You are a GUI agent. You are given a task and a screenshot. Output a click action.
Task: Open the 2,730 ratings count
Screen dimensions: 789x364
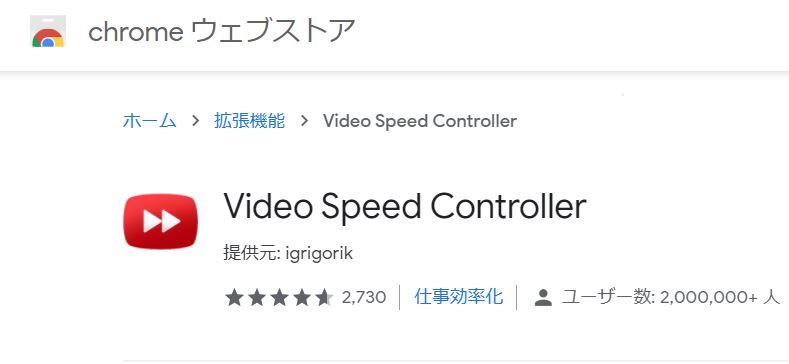(x=364, y=298)
